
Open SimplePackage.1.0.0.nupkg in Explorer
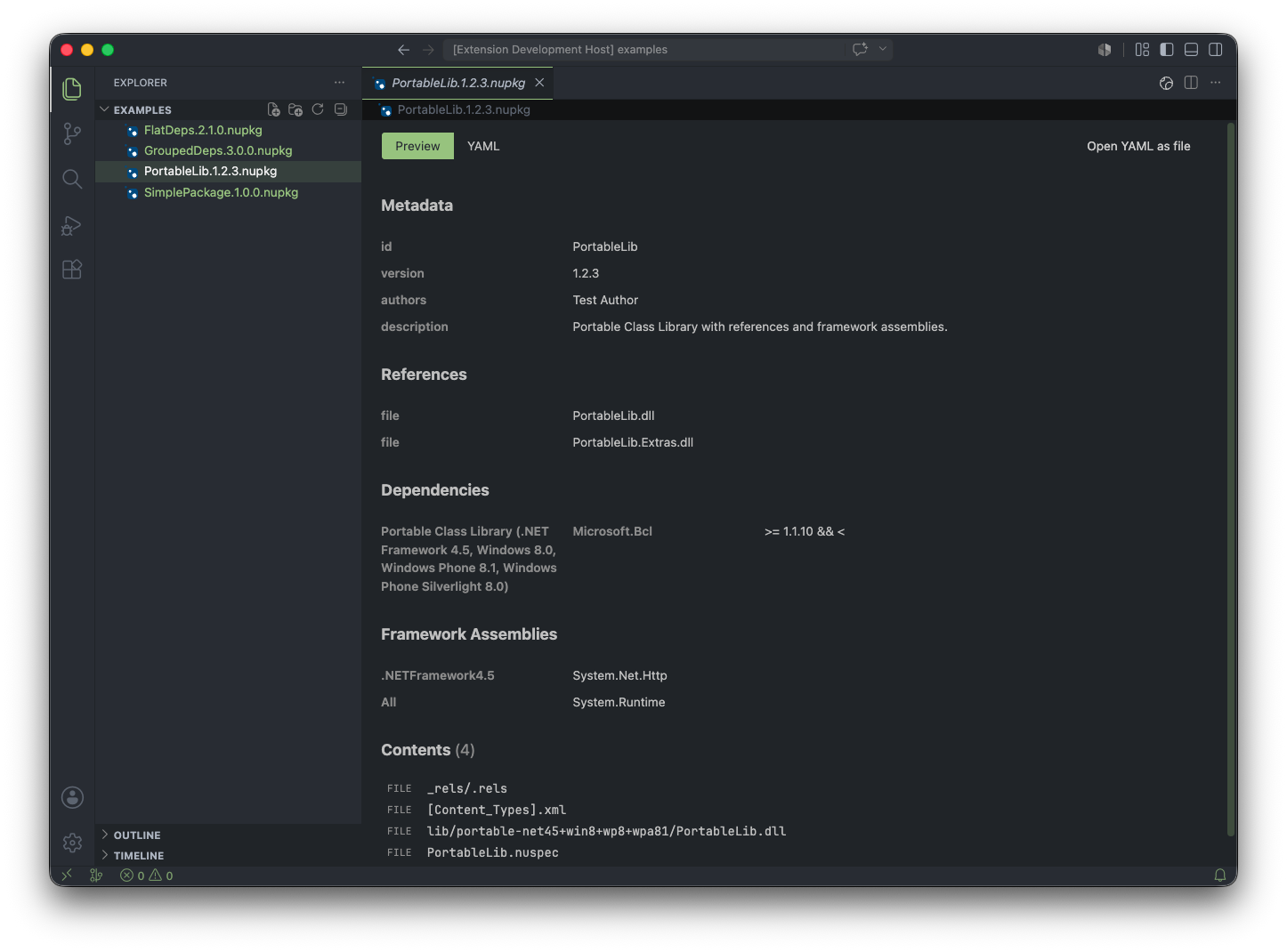(x=221, y=192)
